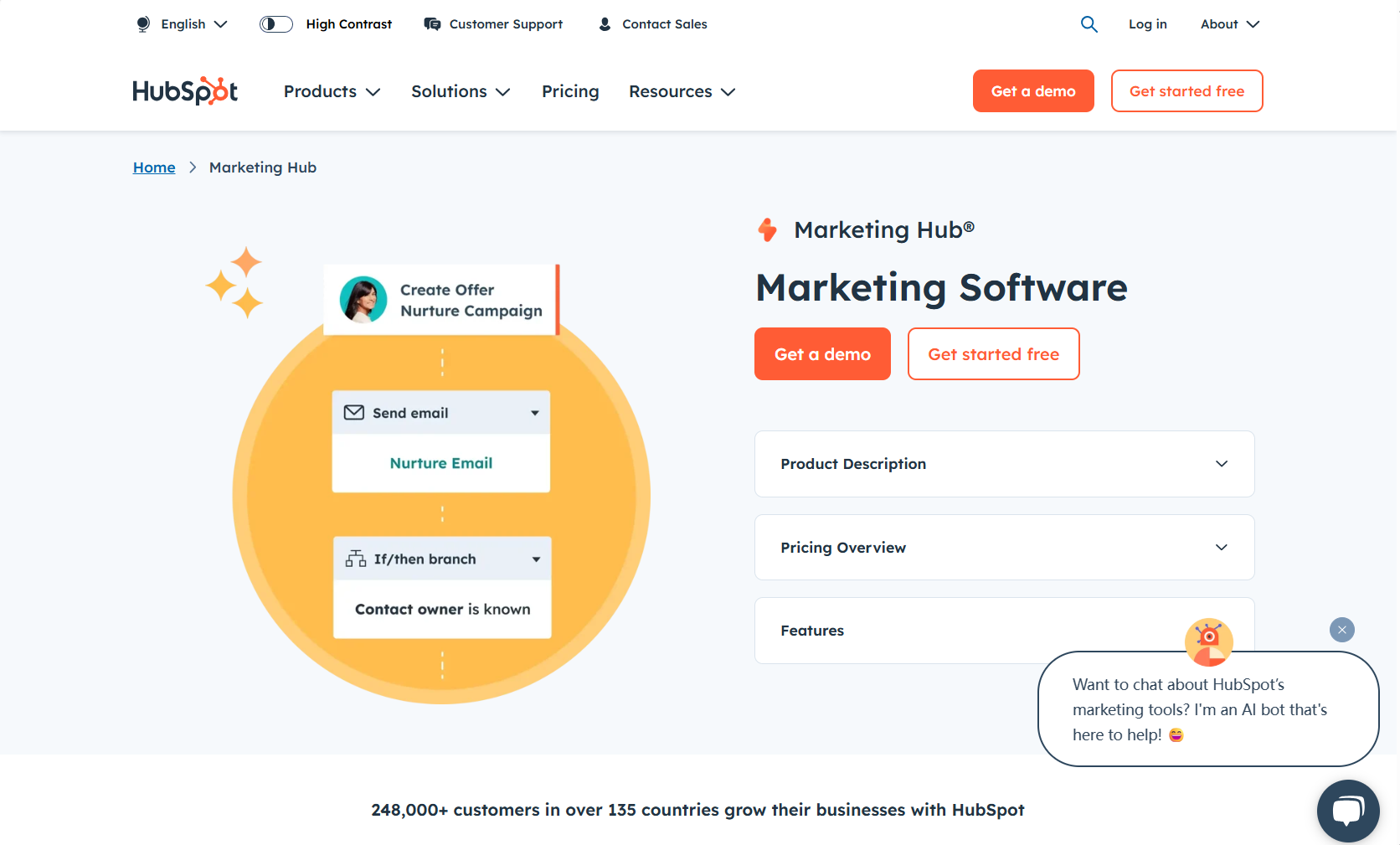Screen dimensions: 1400x845
Task: Click the woman's profile avatar
Action: click(363, 300)
